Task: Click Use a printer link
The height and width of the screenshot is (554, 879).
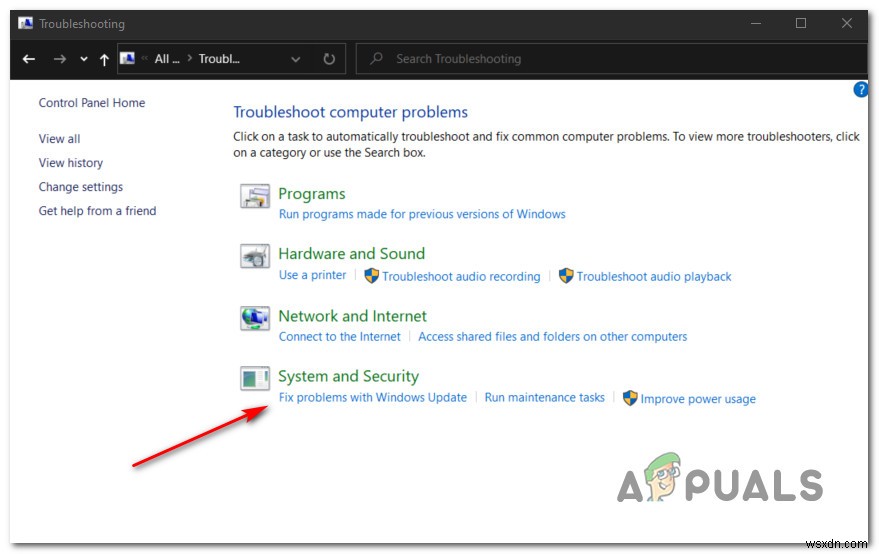Action: click(x=313, y=275)
